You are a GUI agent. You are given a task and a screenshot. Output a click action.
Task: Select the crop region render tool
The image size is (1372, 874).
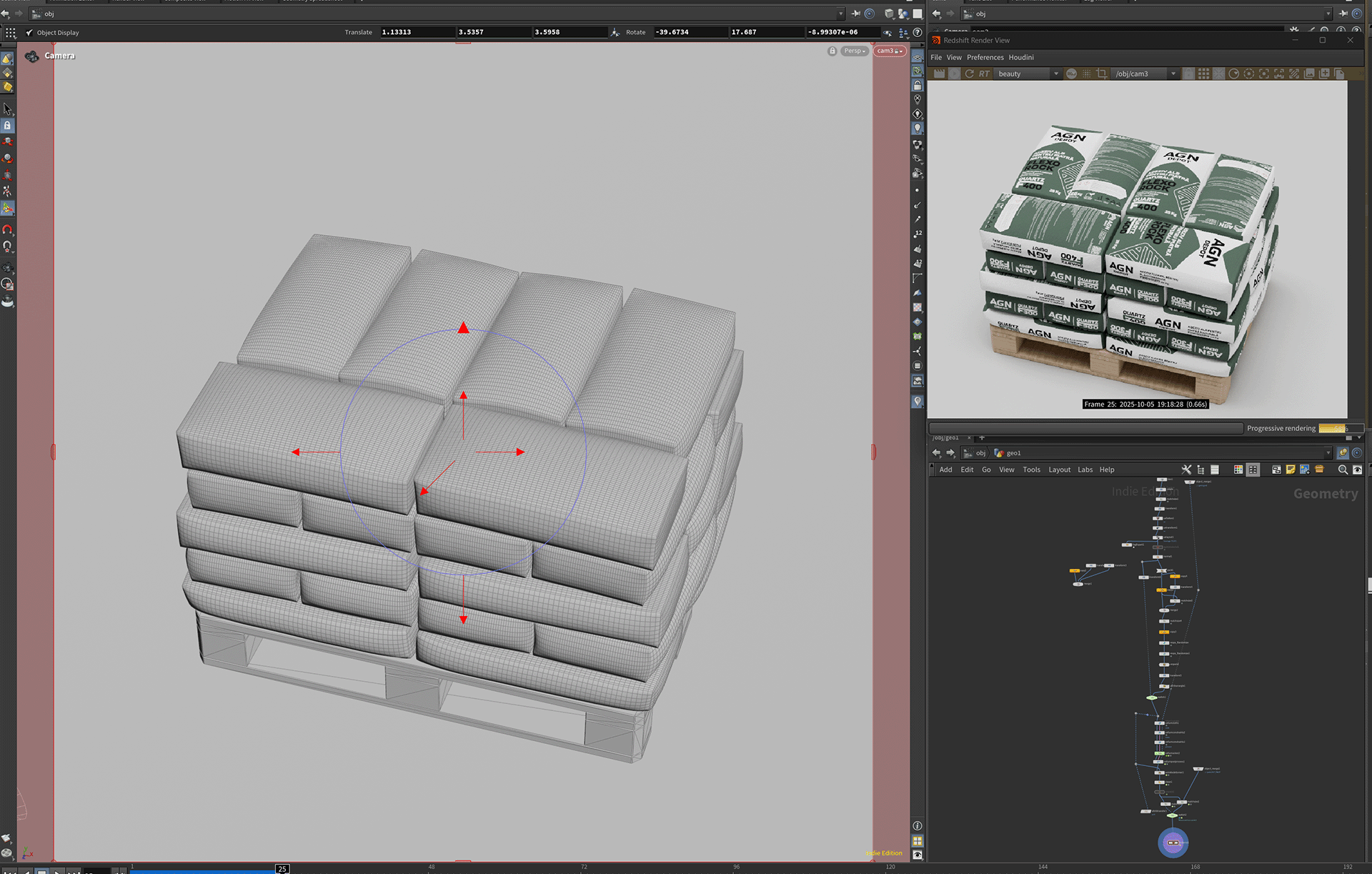click(x=1101, y=74)
